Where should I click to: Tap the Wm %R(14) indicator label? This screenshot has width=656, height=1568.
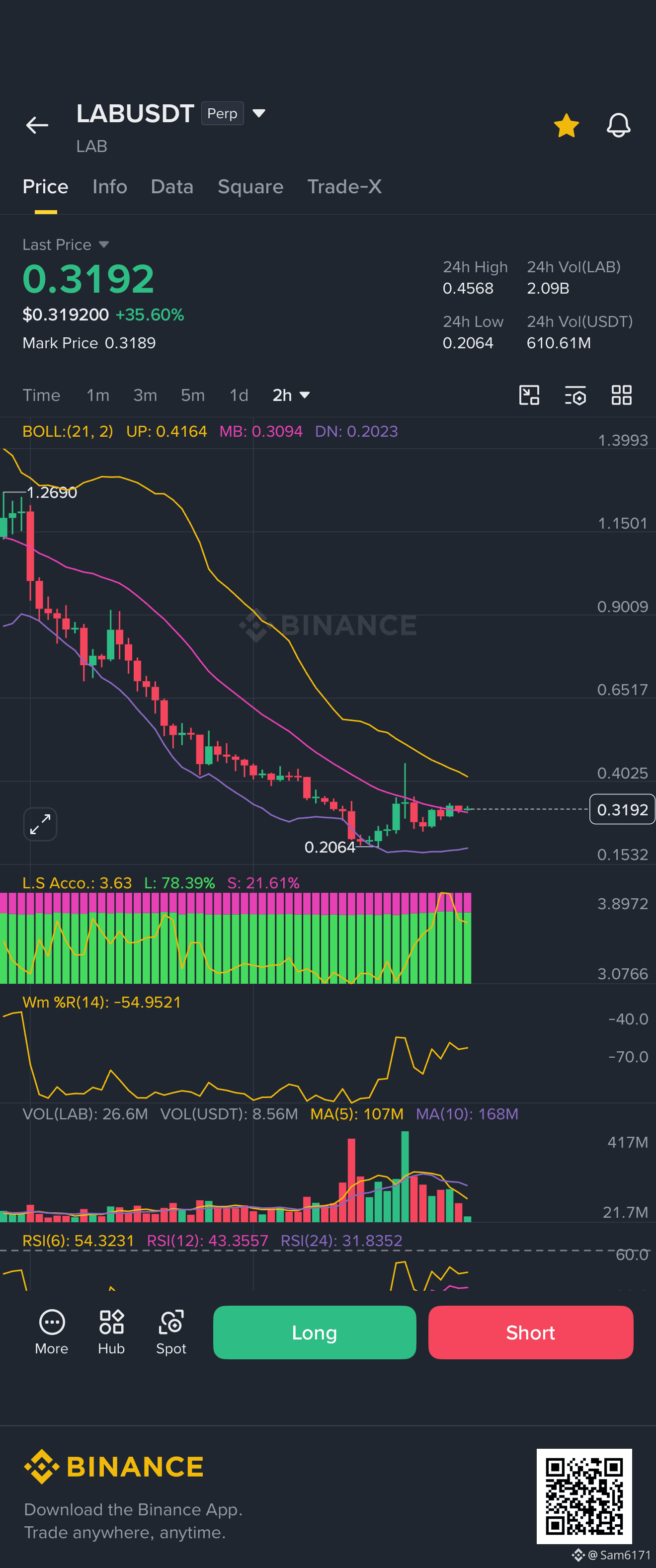coord(102,1003)
